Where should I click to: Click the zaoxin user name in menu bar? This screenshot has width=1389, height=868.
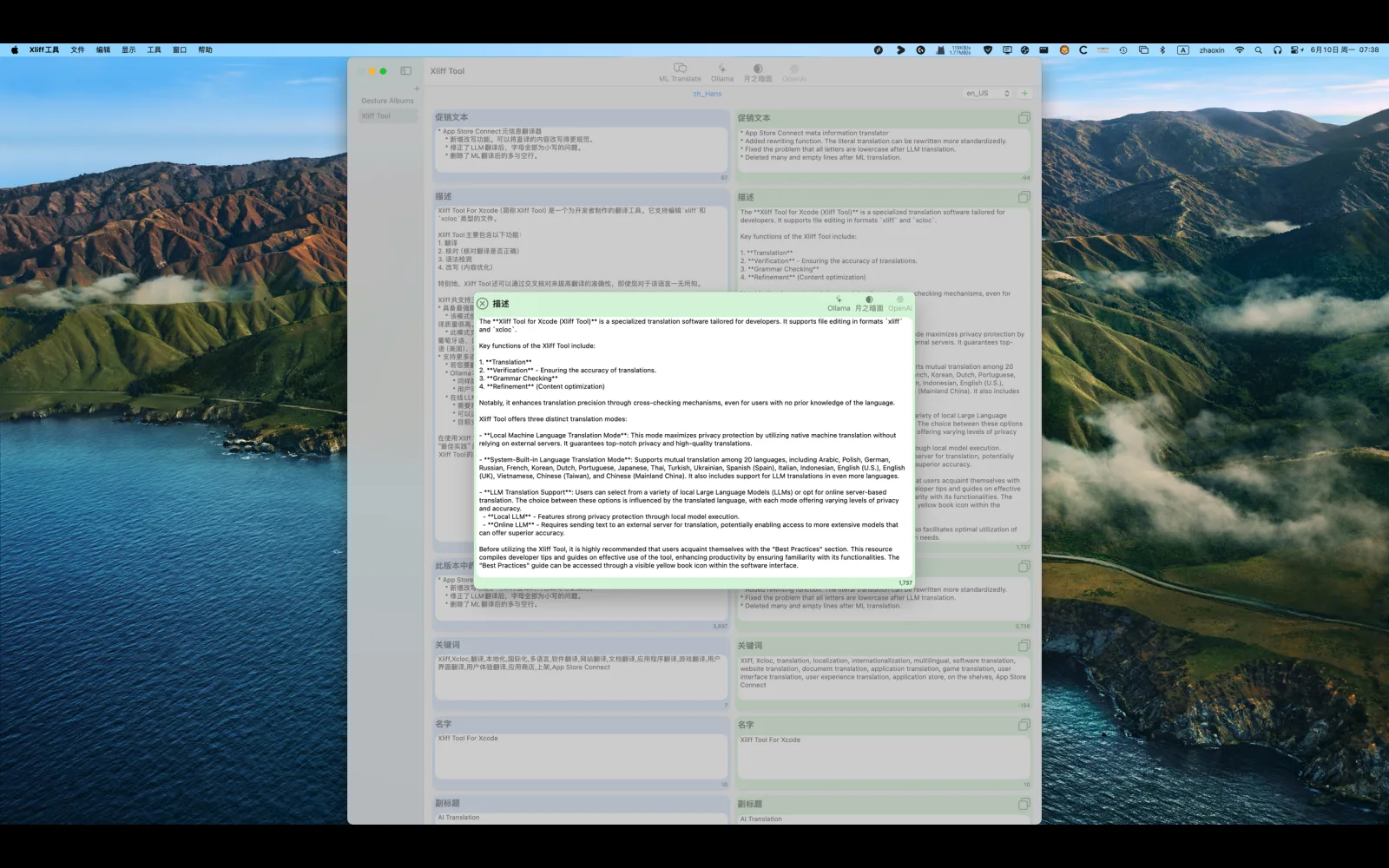[x=1212, y=50]
